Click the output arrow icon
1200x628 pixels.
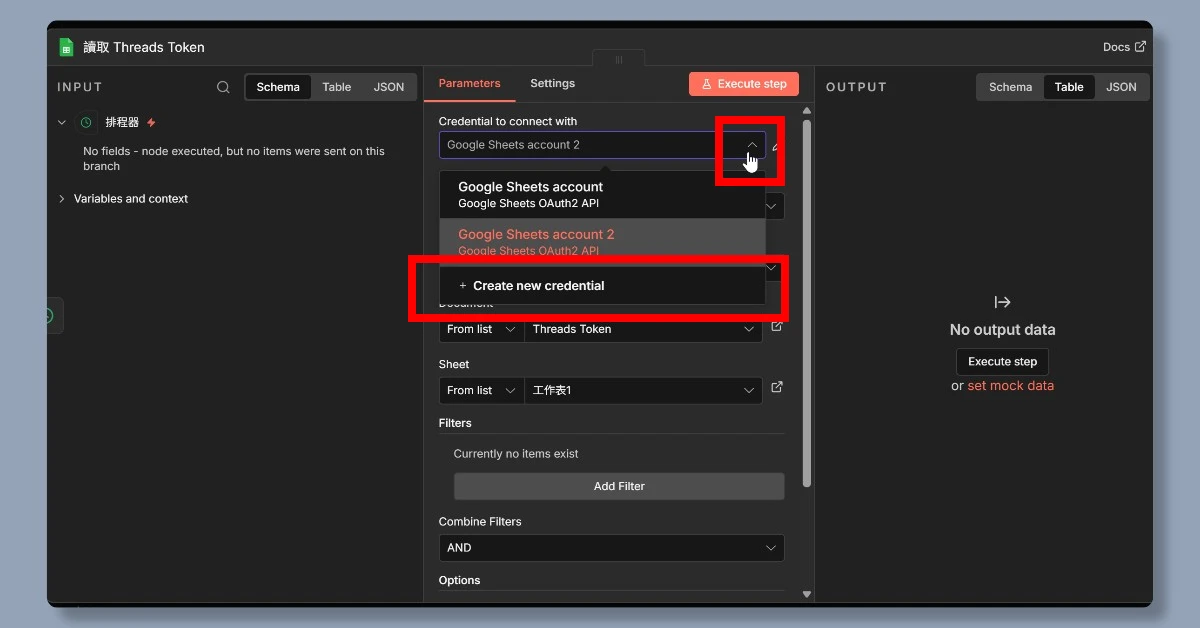1002,302
